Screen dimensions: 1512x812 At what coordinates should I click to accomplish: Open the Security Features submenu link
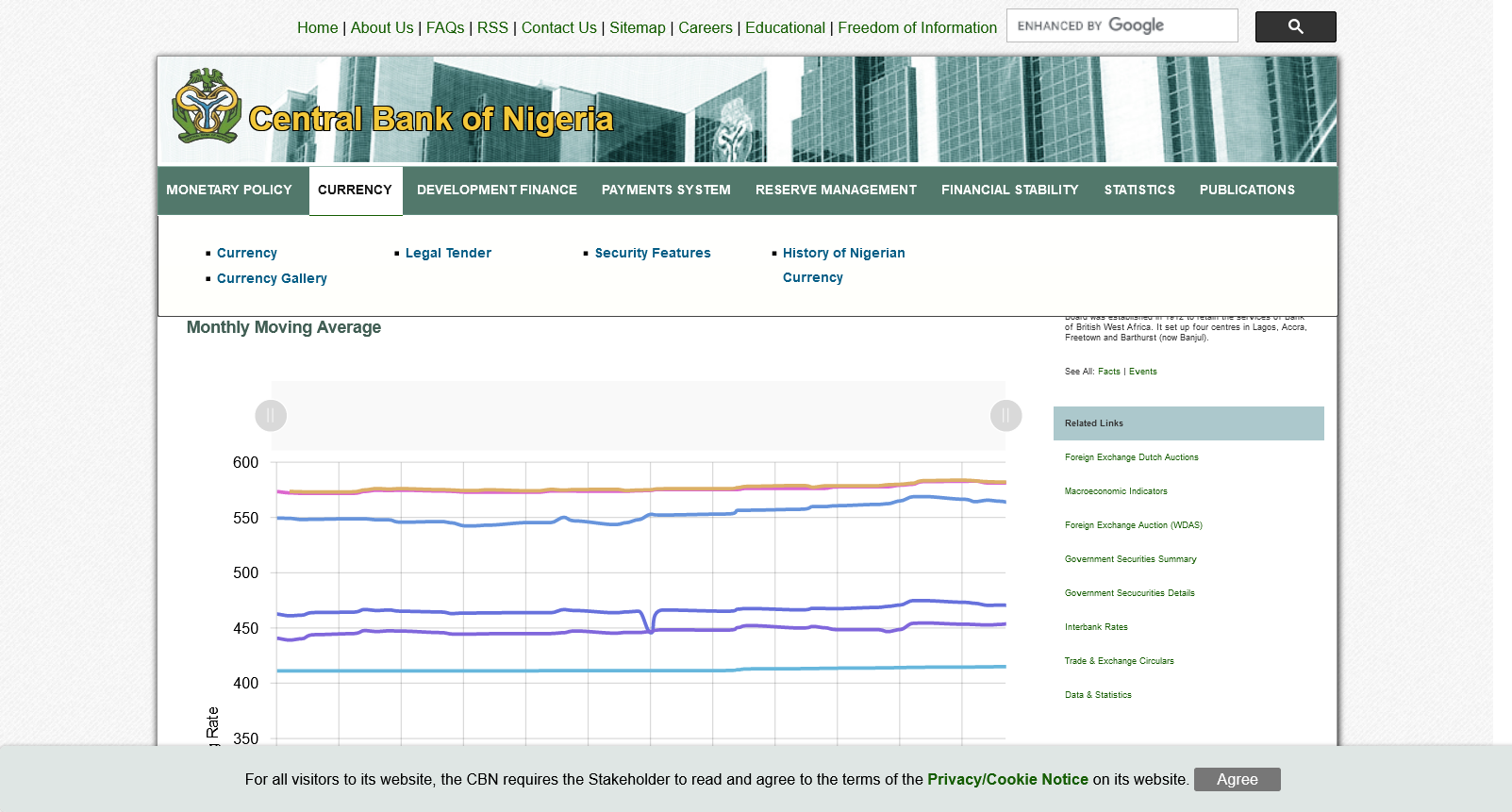(x=652, y=254)
